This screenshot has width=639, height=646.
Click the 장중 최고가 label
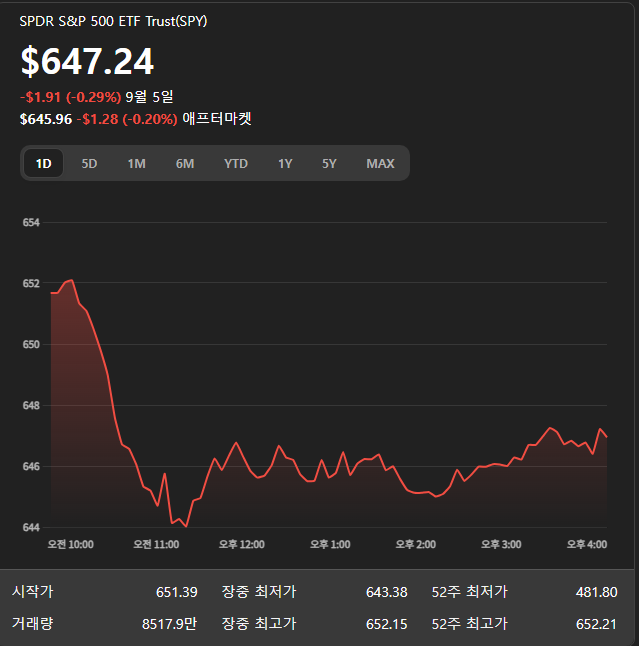coord(259,624)
